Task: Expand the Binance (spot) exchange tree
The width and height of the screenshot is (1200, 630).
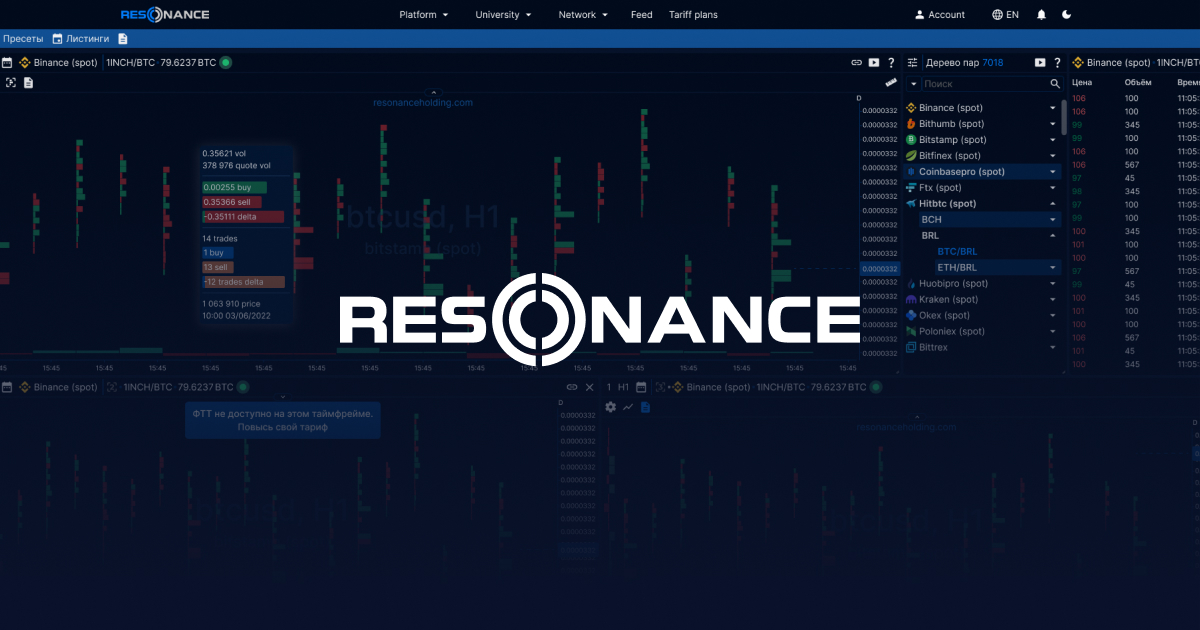Action: pos(1052,108)
